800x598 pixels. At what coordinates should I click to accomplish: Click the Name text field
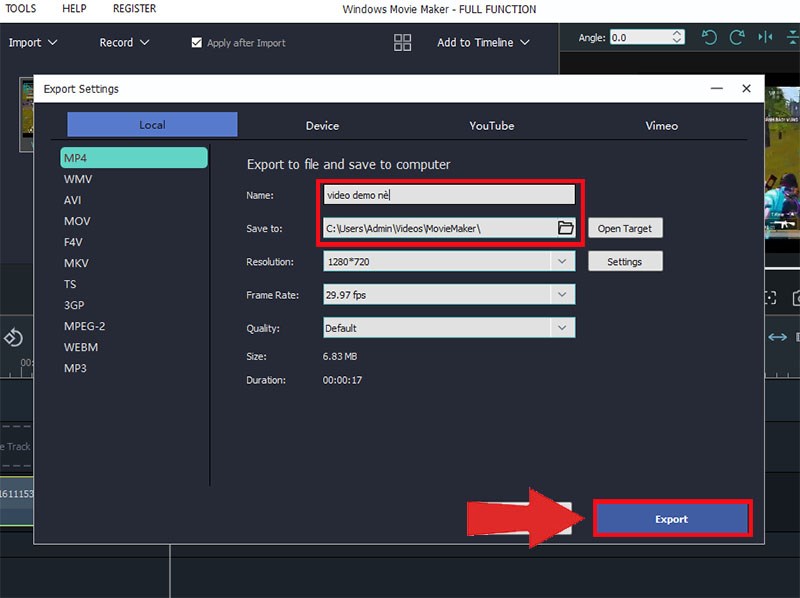pyautogui.click(x=449, y=195)
